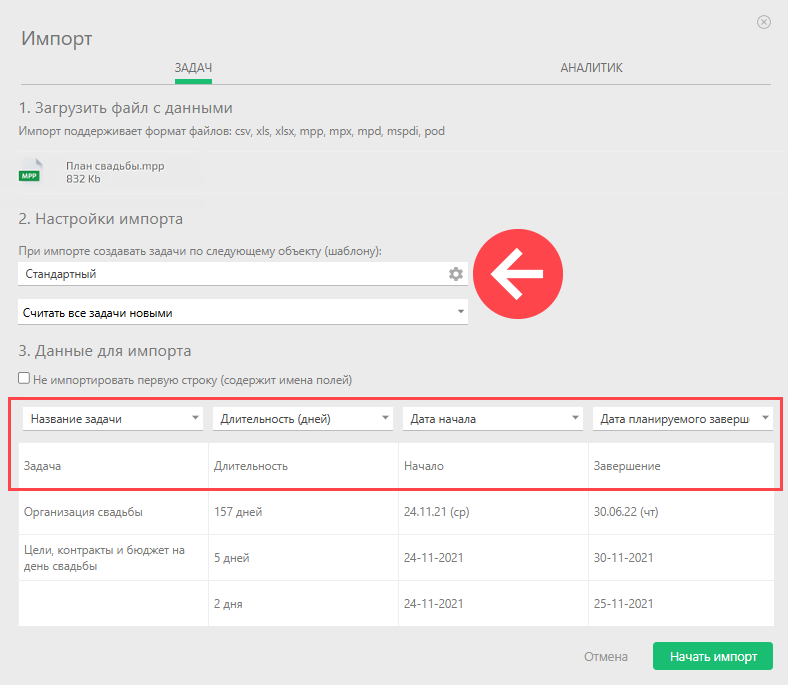Click the 'Начало' header cell
788x685 pixels.
point(494,466)
